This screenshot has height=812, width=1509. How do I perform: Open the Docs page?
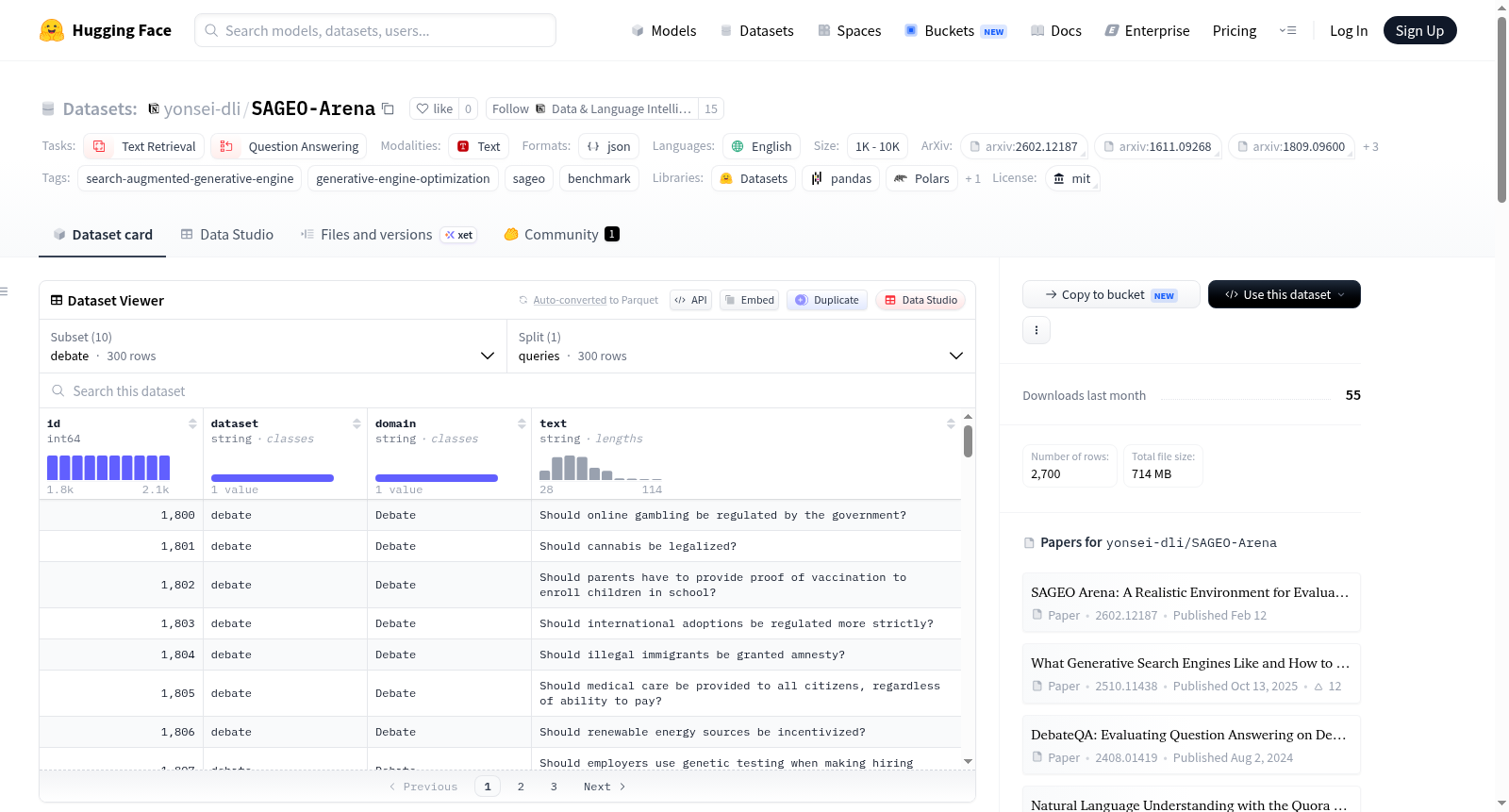point(1056,30)
